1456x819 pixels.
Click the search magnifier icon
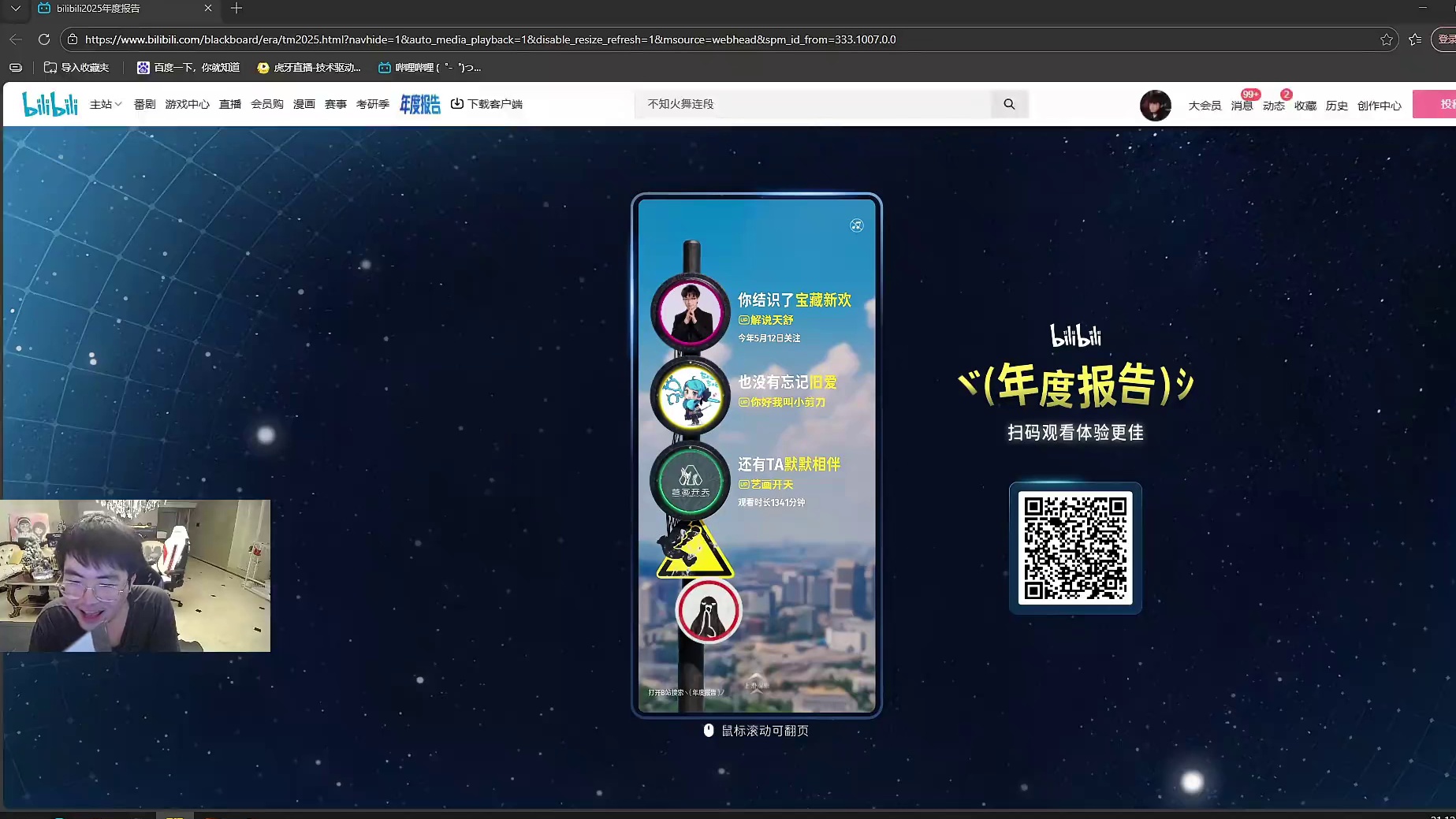point(1009,104)
